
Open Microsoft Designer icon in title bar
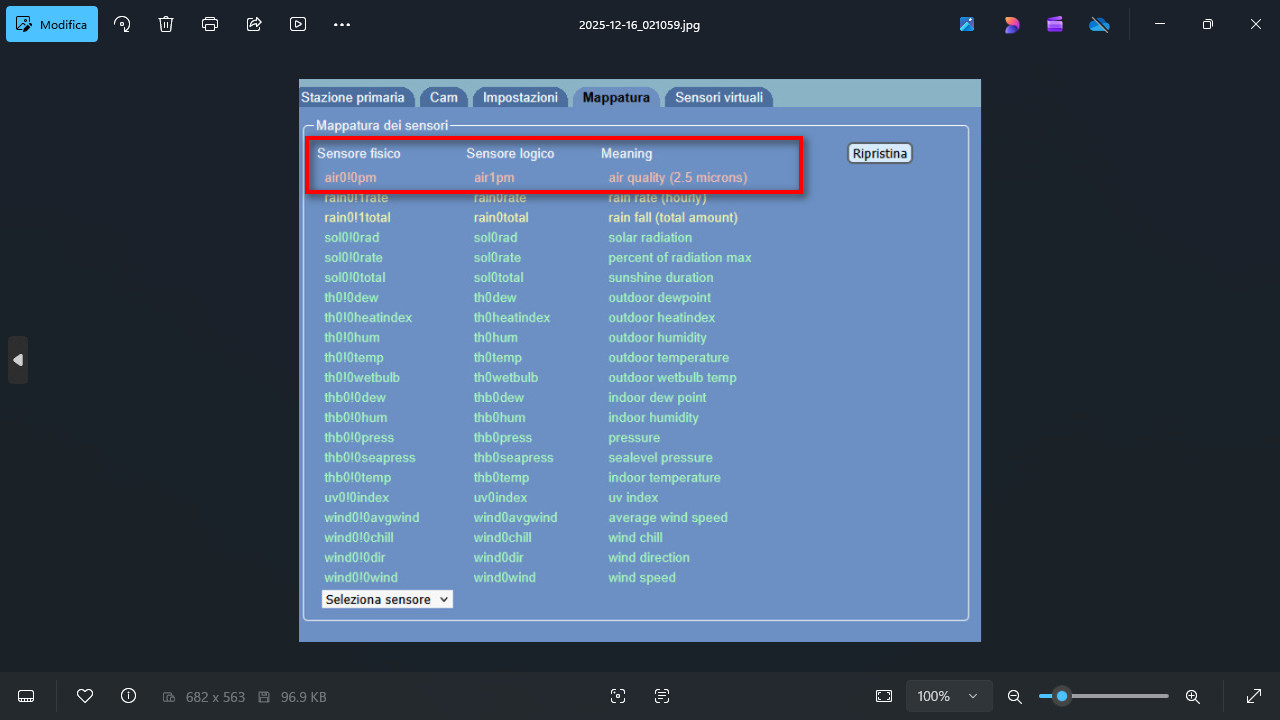[x=1012, y=24]
